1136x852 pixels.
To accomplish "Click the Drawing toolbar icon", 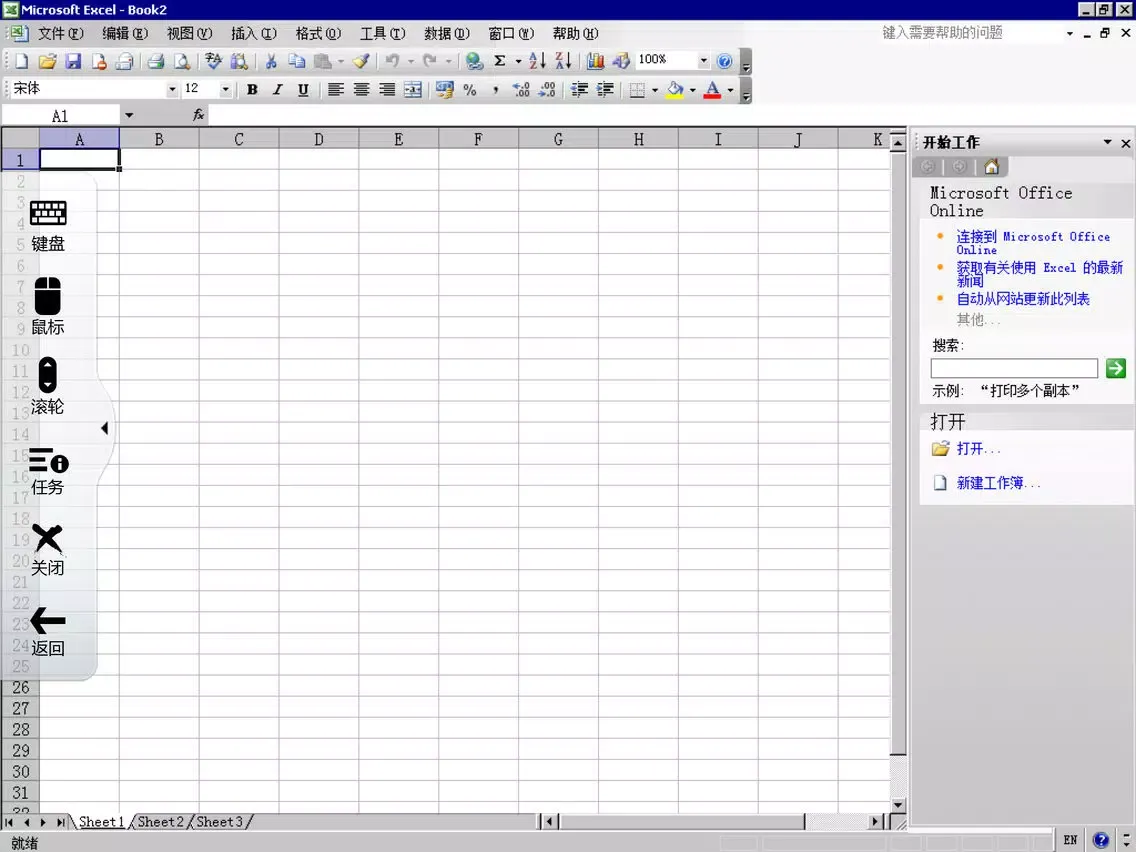I will tap(621, 62).
